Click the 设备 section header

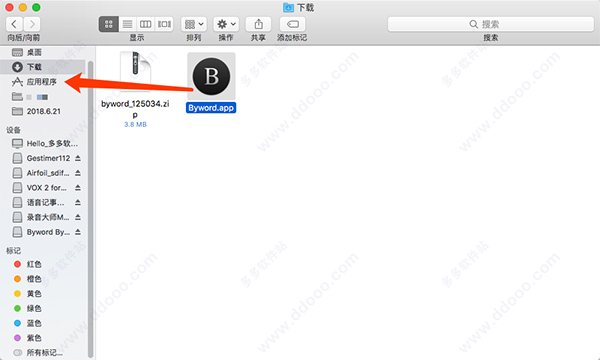[13, 130]
